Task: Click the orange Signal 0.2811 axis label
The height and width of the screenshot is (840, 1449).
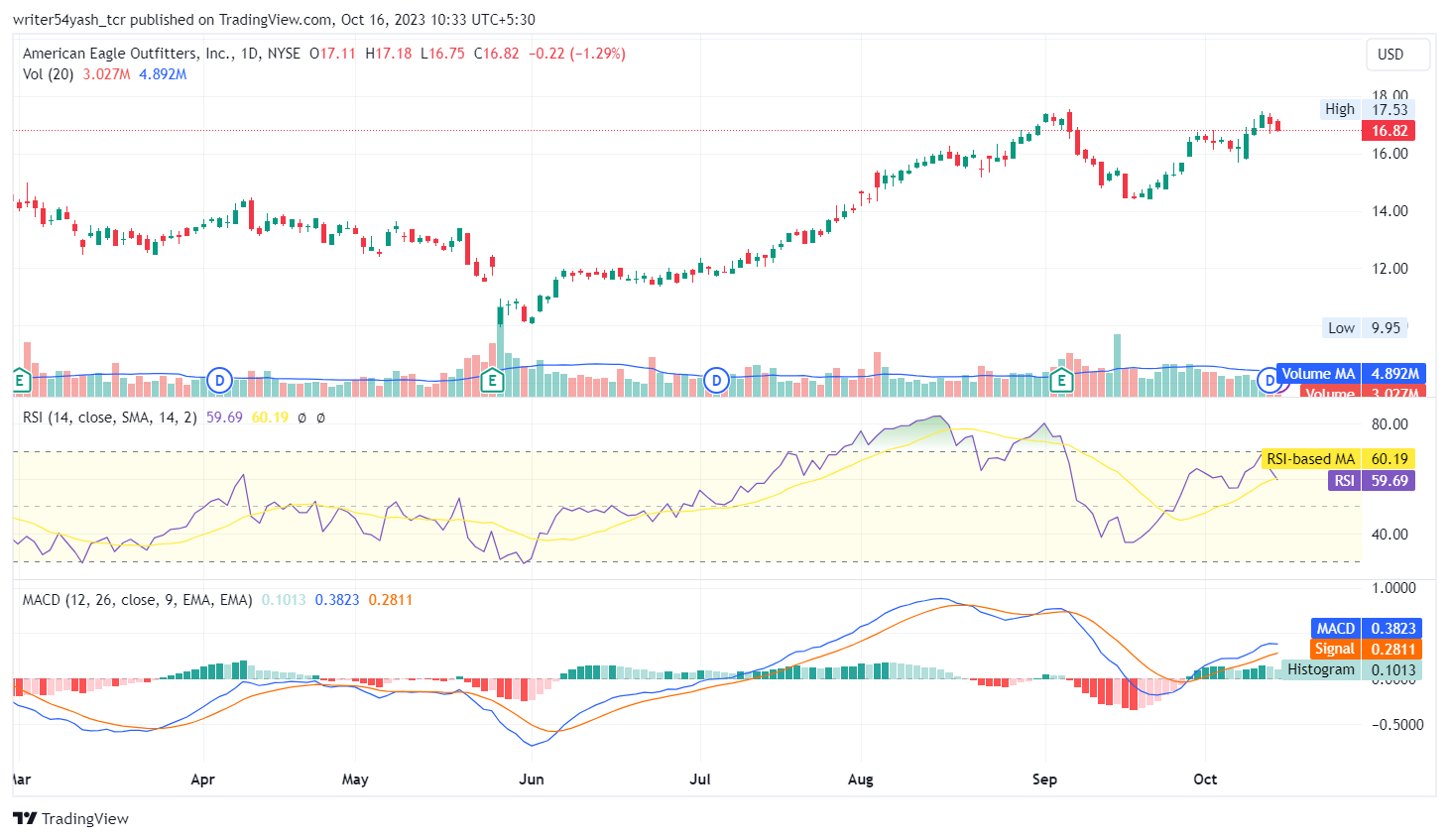Action: pos(1367,649)
